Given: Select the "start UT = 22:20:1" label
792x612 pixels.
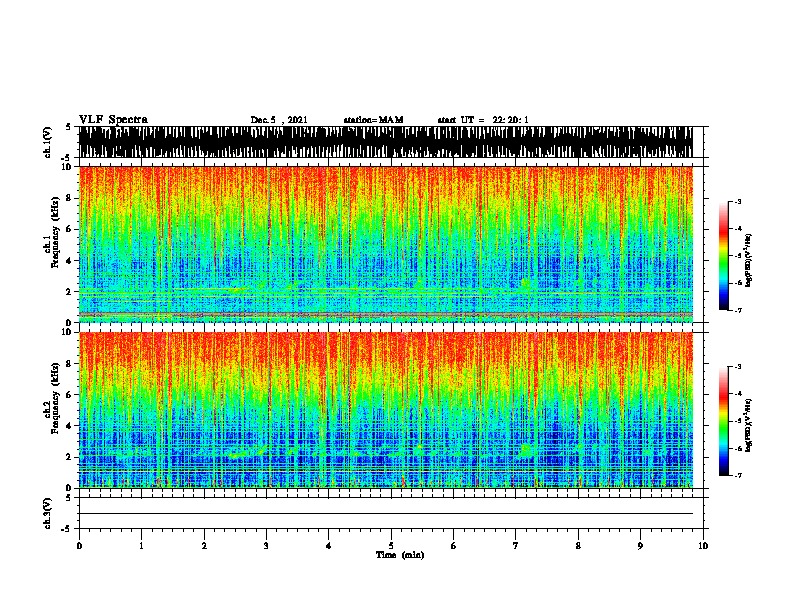Looking at the screenshot, I should [483, 120].
